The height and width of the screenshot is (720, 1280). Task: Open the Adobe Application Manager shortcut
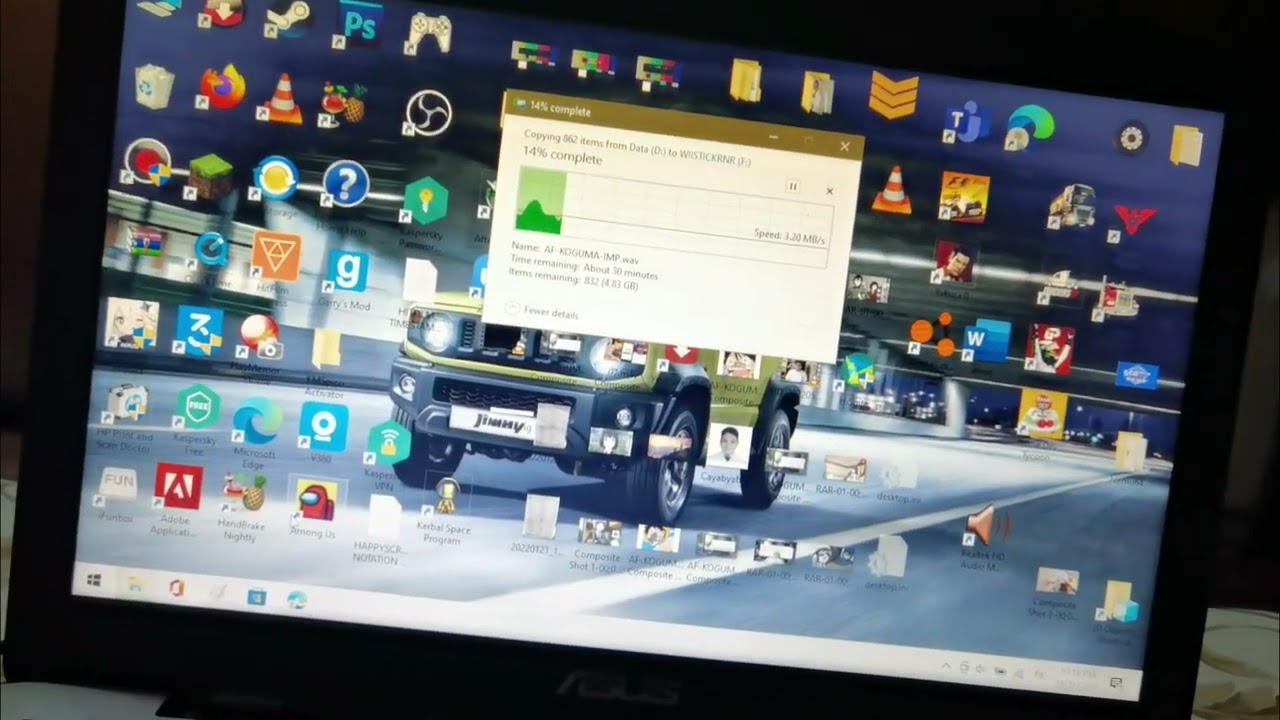pyautogui.click(x=178, y=487)
